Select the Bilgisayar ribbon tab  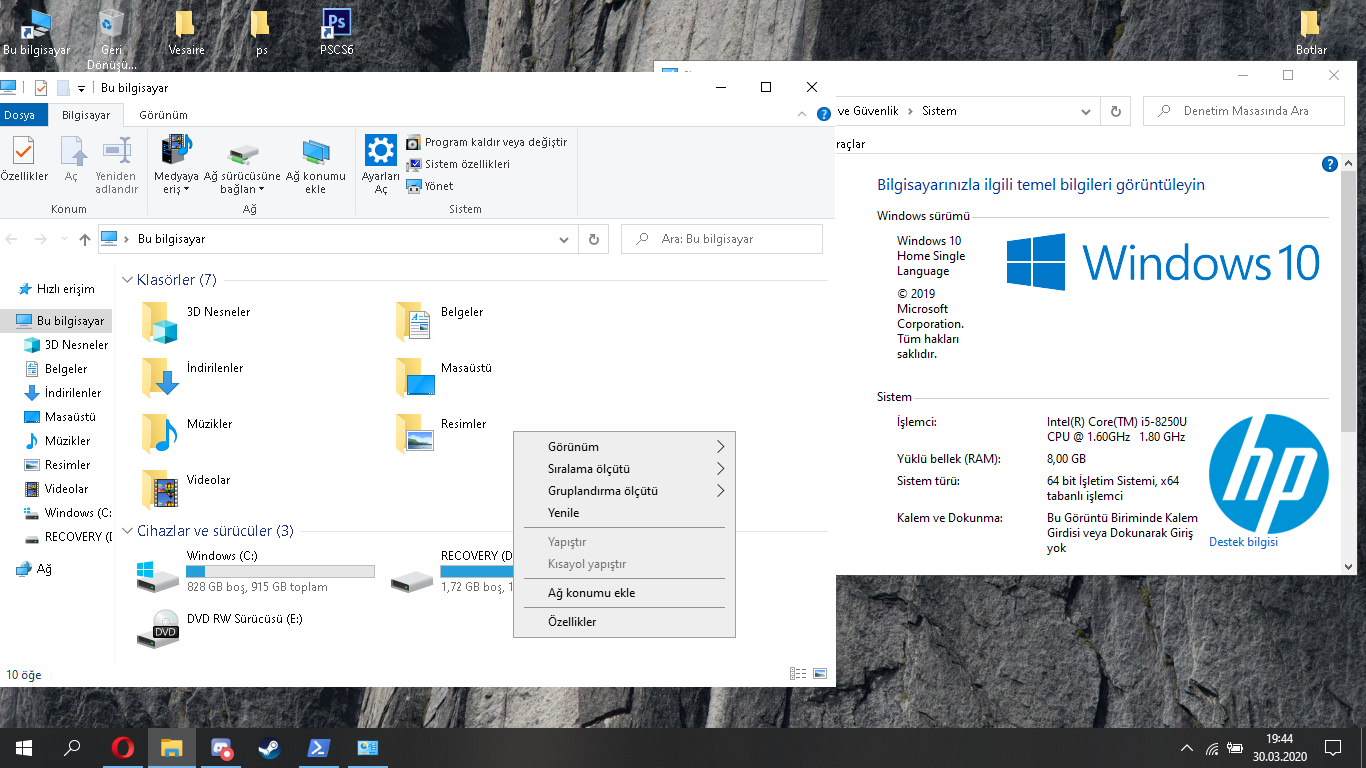coord(86,115)
